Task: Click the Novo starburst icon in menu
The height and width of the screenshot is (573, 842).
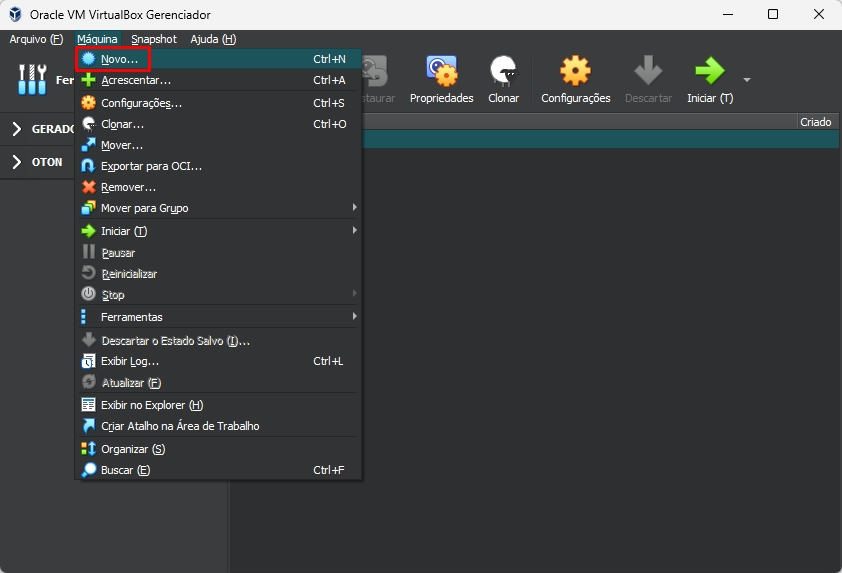Action: click(x=89, y=59)
